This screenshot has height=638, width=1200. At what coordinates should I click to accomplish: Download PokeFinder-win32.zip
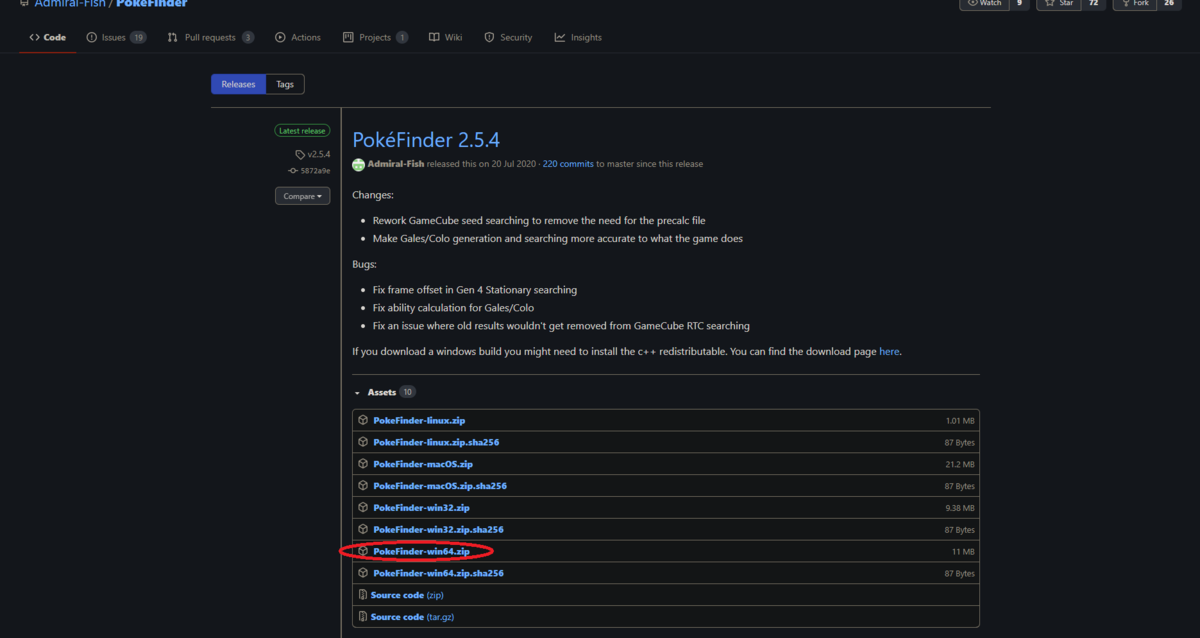tap(421, 508)
